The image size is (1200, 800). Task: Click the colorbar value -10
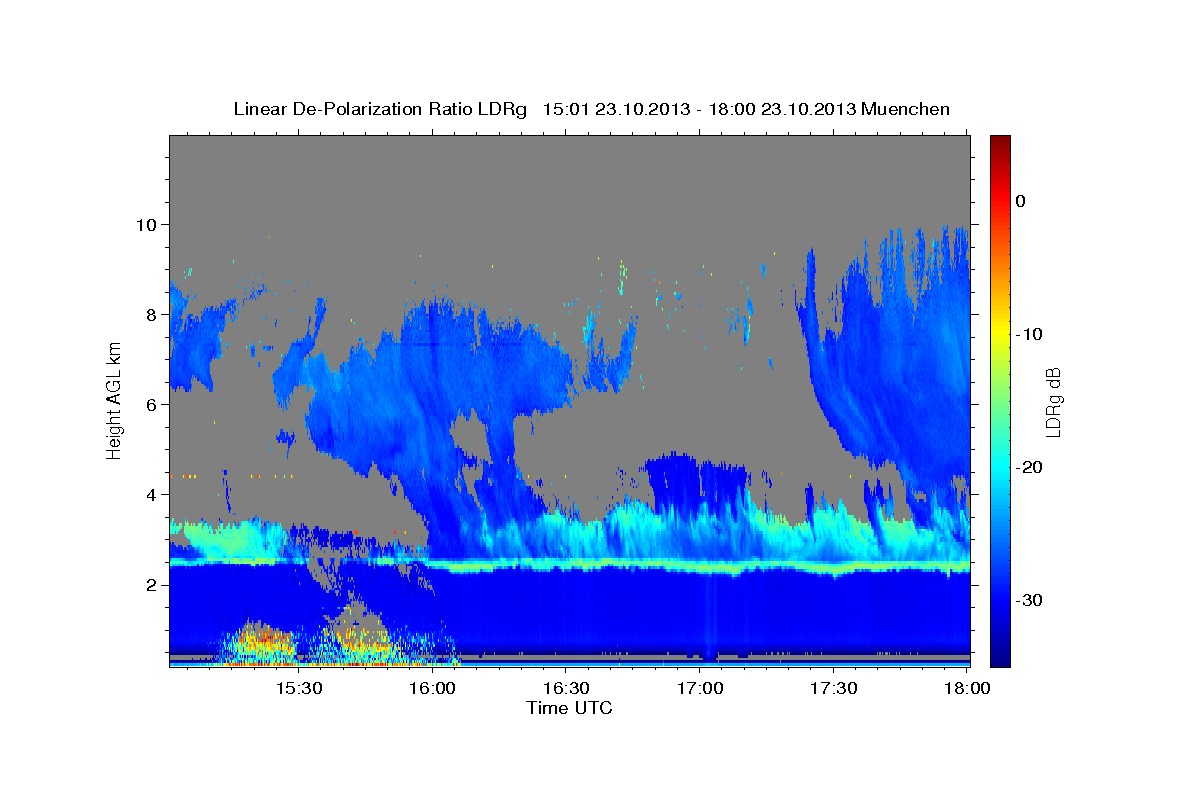click(1029, 334)
